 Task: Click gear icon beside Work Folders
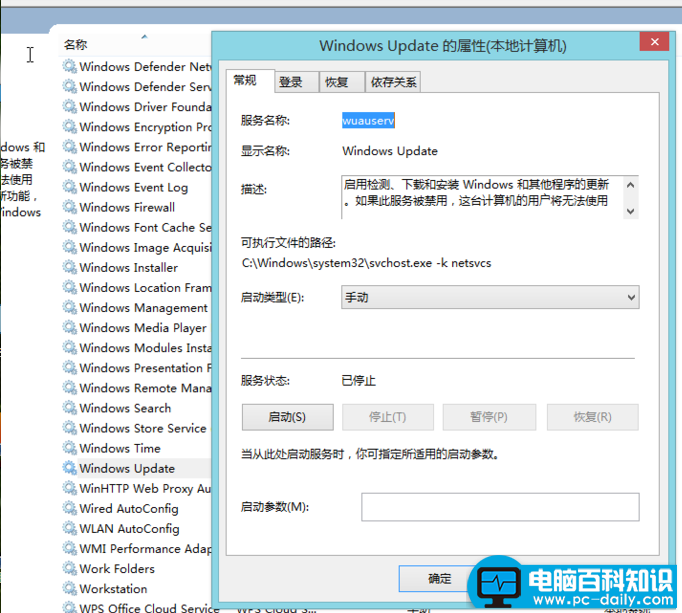(x=69, y=568)
